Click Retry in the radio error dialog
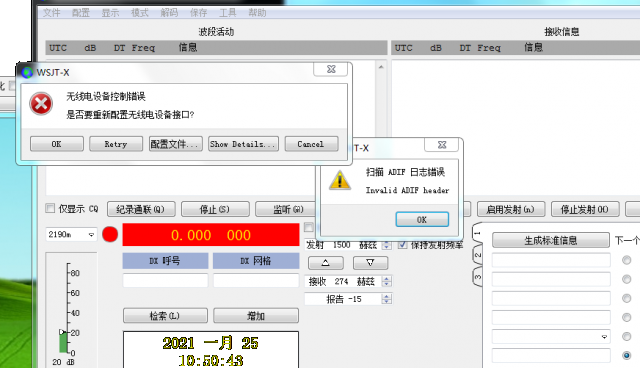Viewport: 640px width, 368px height. [x=116, y=144]
